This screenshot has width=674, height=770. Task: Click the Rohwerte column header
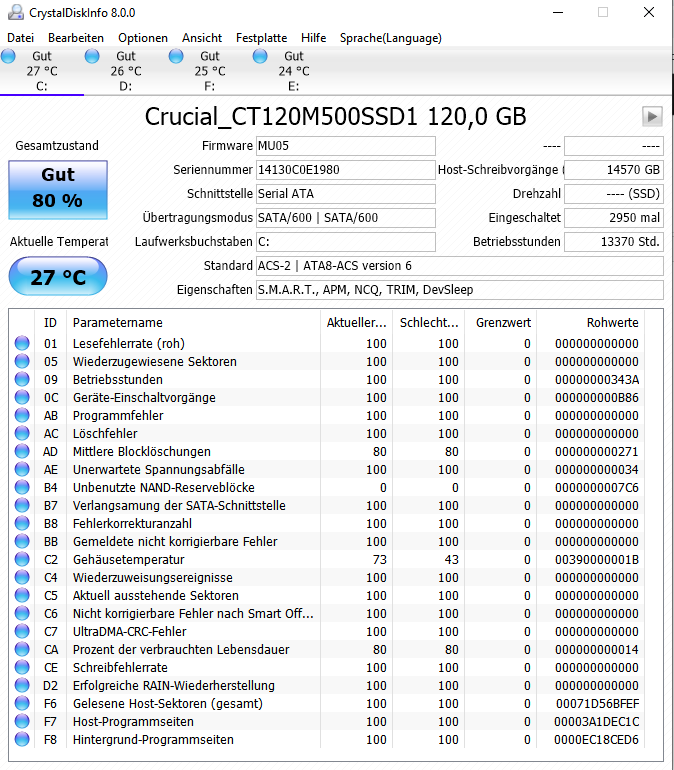pos(591,323)
